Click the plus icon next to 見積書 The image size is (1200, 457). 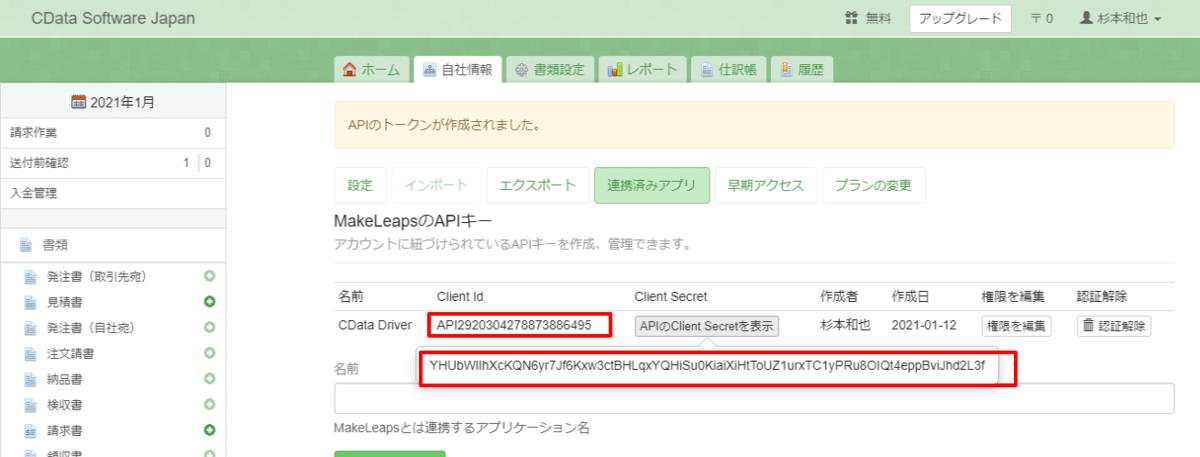pos(210,301)
